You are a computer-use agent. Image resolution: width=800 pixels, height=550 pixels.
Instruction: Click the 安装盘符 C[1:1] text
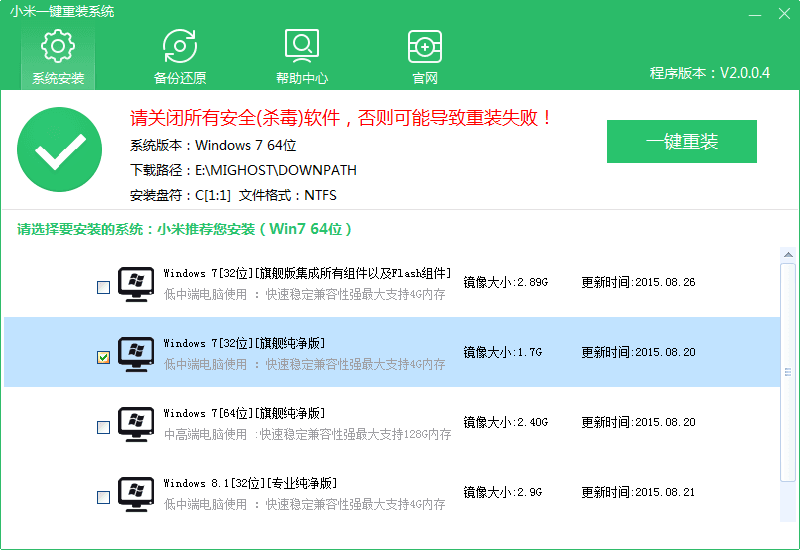tap(180, 195)
